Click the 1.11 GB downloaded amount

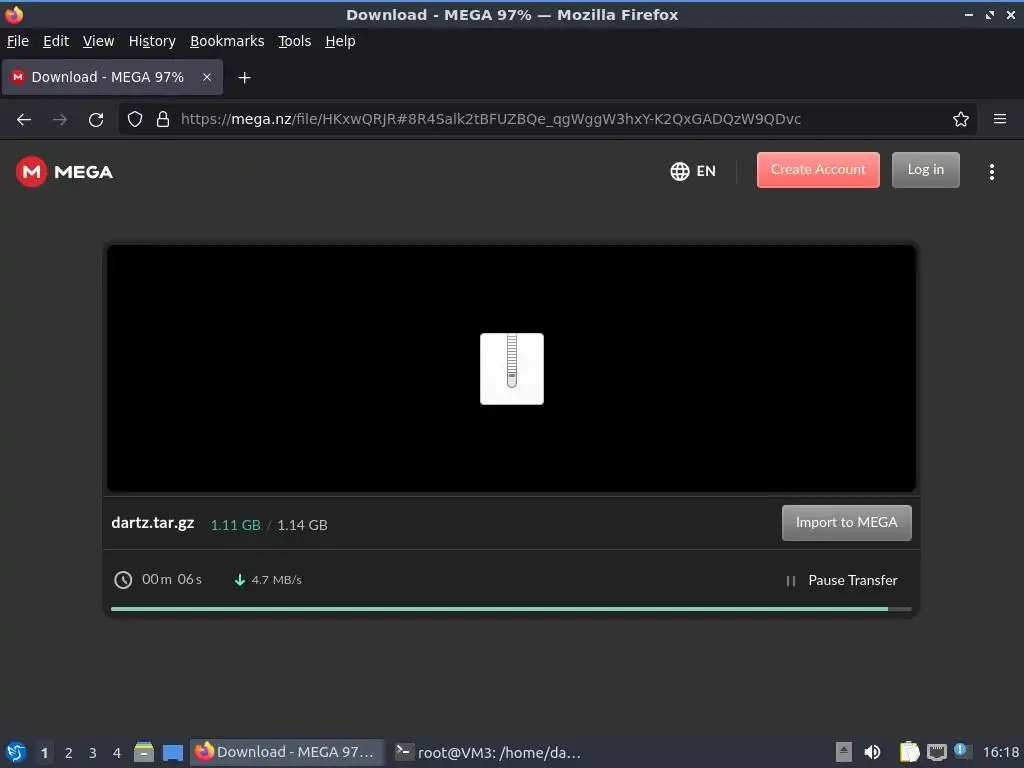coord(236,525)
